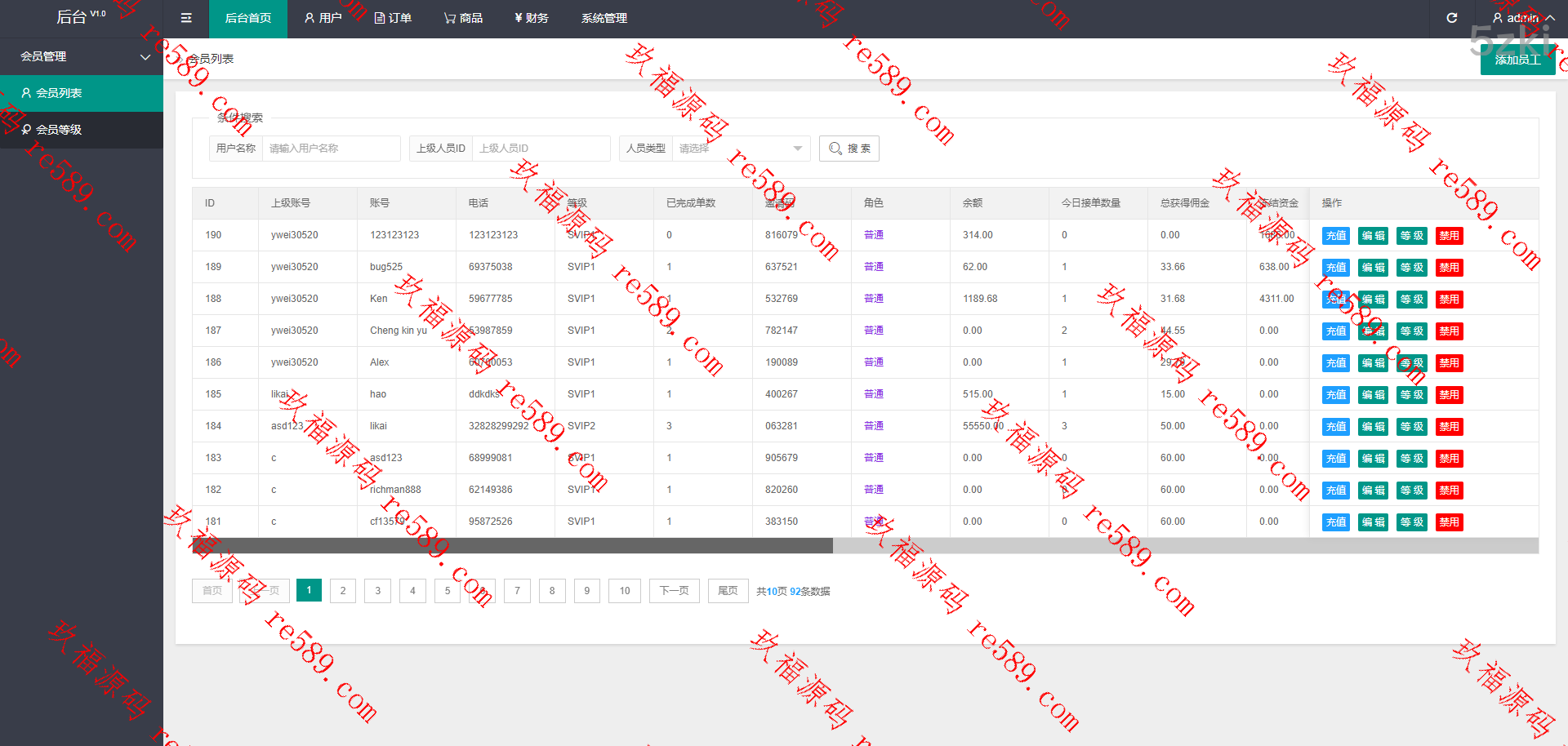Click 充值 for user ID 190
Viewport: 1568px width, 746px height.
tap(1336, 236)
